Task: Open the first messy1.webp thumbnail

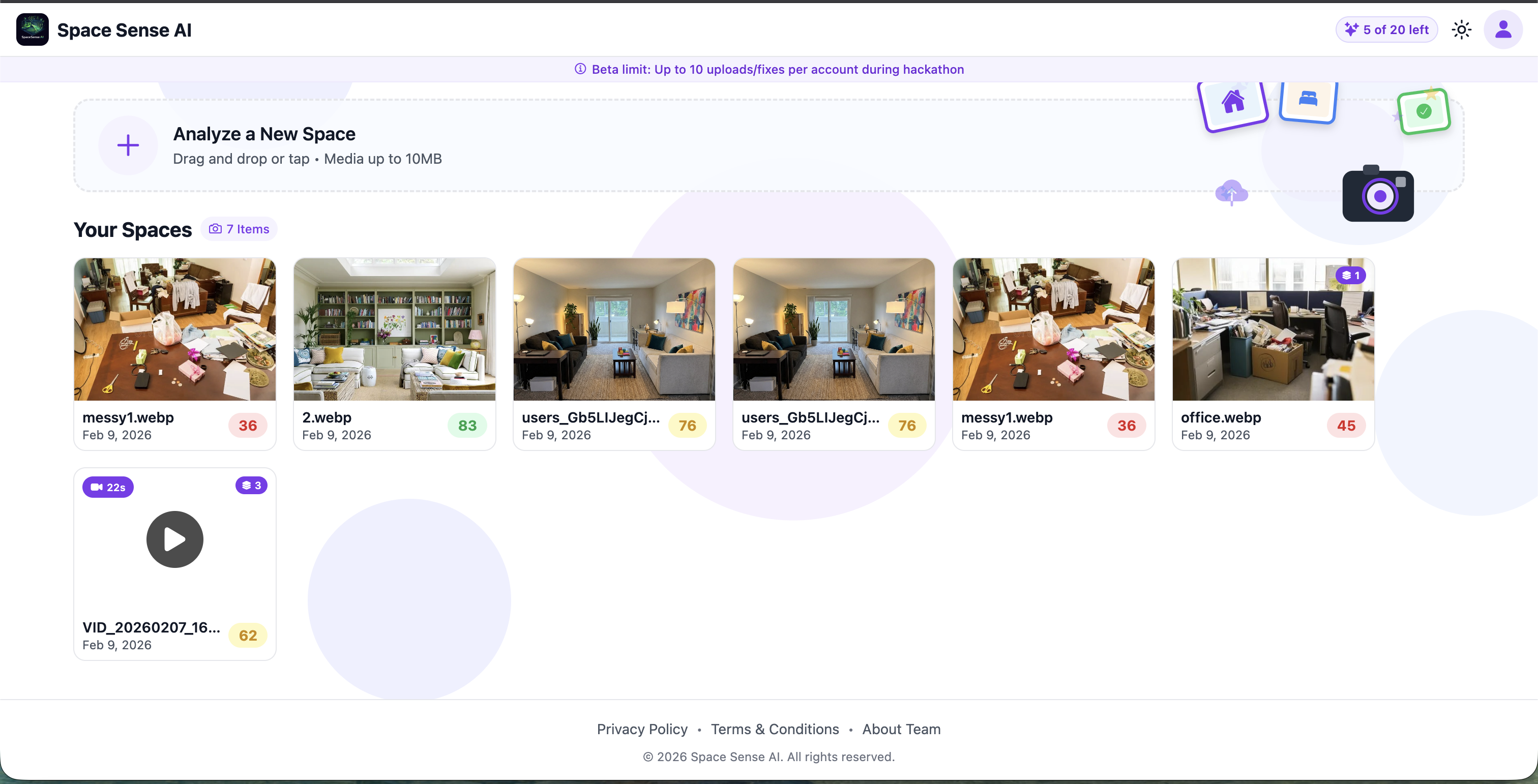Action: (174, 329)
